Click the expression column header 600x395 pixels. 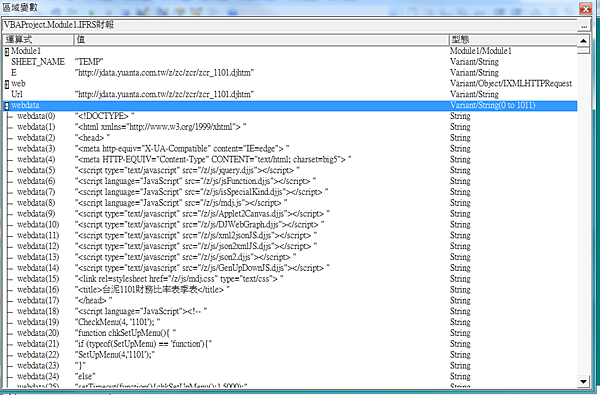[38, 39]
